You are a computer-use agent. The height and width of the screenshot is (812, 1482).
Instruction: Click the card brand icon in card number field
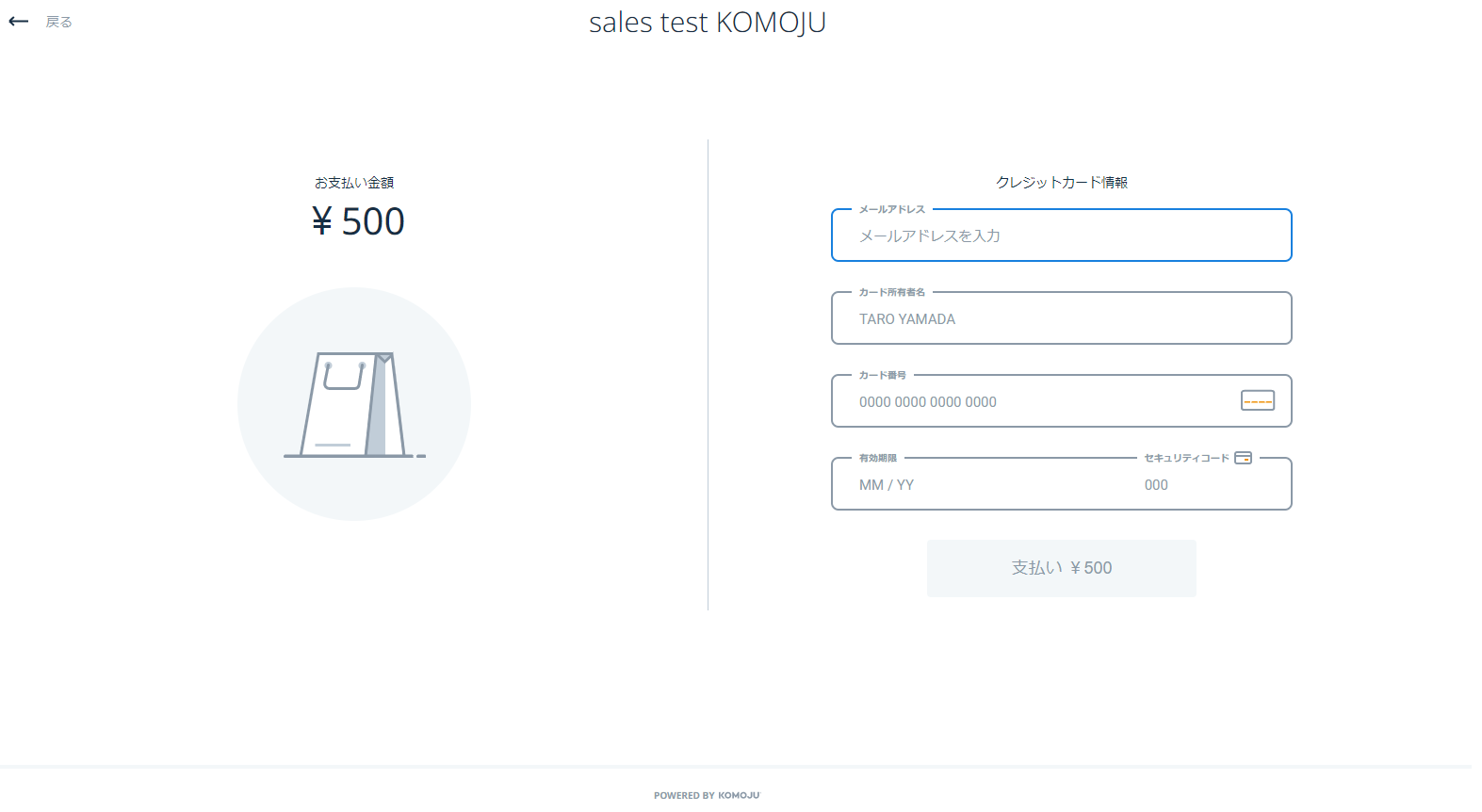pyautogui.click(x=1257, y=400)
